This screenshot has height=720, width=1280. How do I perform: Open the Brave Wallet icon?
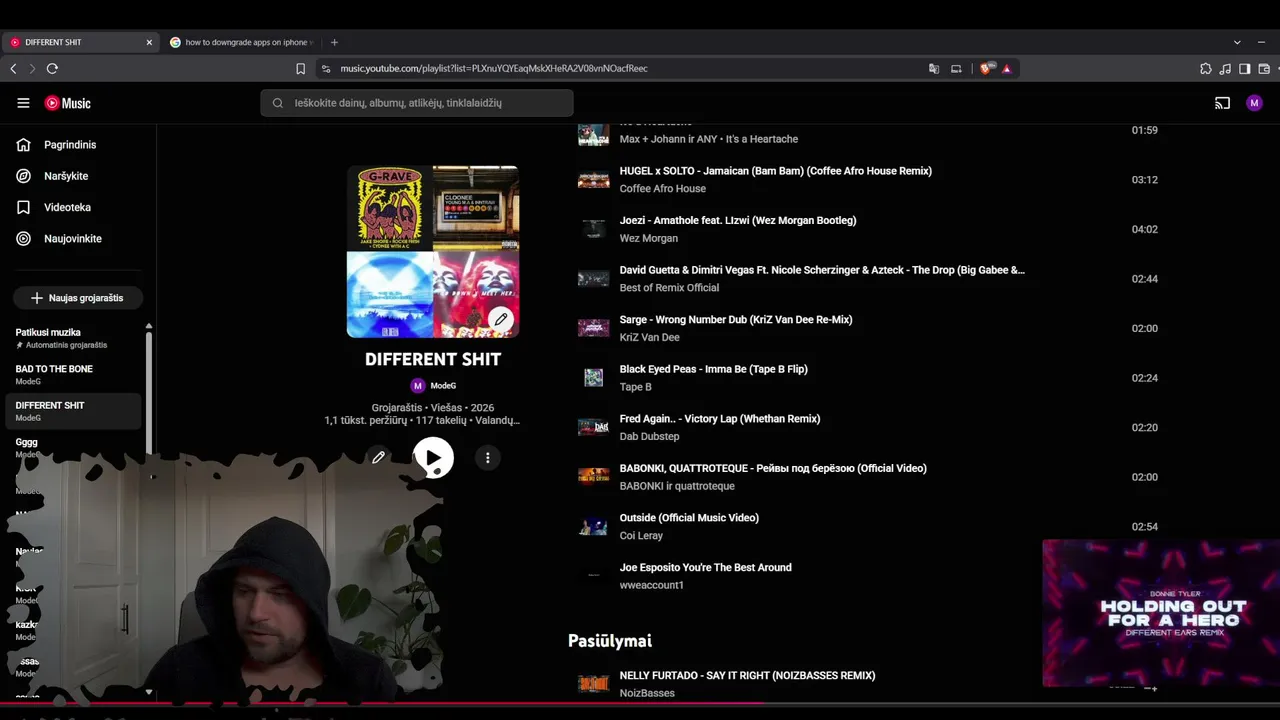(1264, 68)
